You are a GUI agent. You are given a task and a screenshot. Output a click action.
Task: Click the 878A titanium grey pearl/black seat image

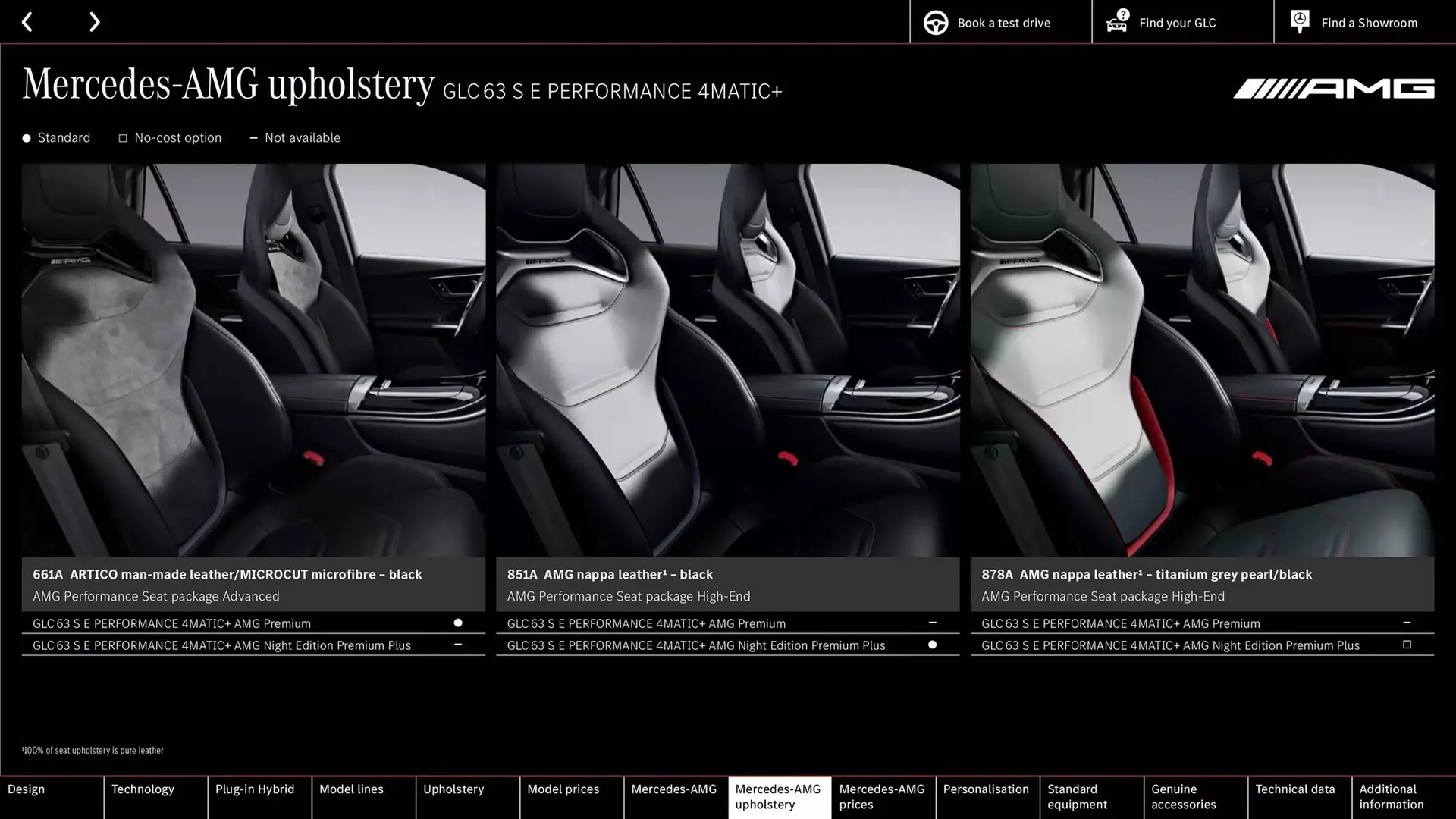(x=1202, y=360)
